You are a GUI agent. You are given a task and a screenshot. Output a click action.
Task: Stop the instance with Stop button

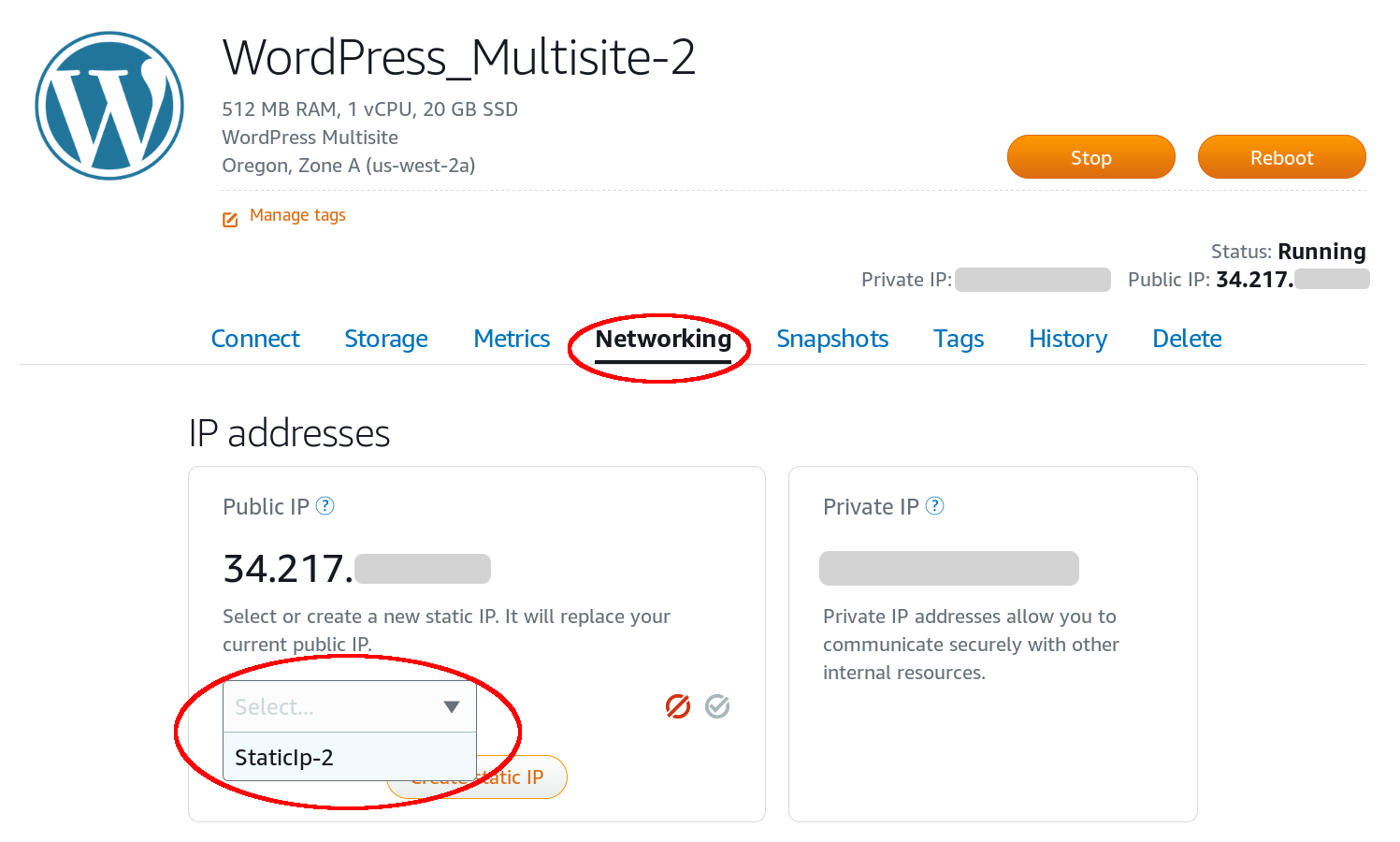(x=1091, y=157)
